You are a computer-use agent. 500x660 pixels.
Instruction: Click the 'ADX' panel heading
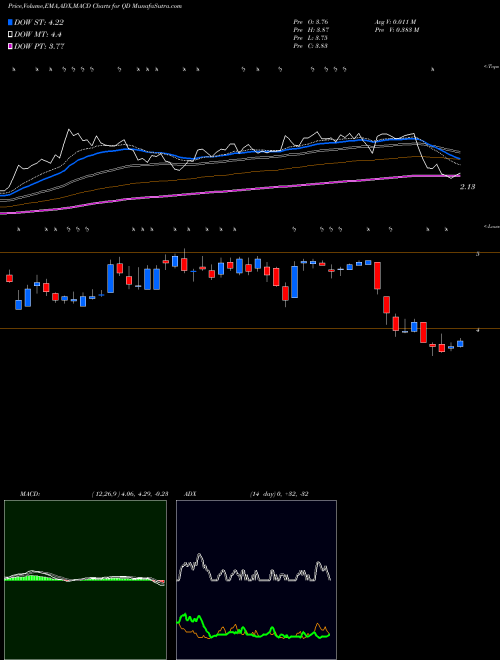click(x=191, y=494)
